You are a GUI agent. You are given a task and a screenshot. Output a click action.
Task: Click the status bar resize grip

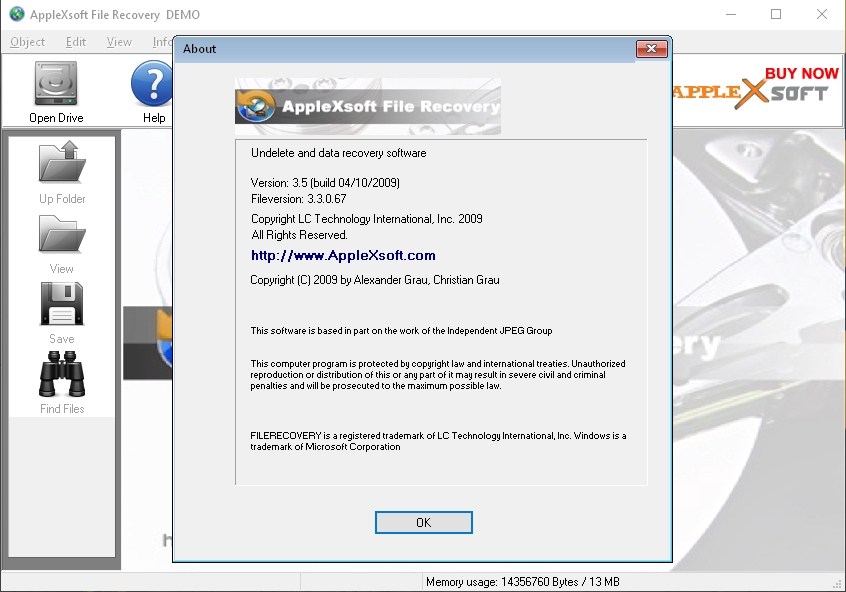(838, 584)
